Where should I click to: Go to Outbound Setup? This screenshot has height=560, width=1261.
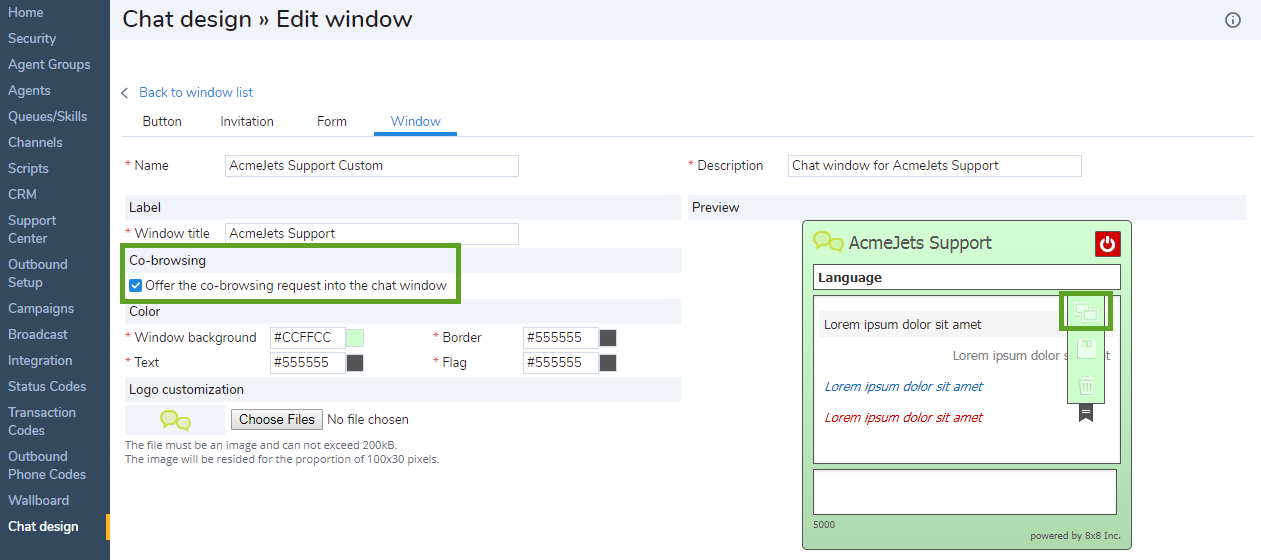pos(38,273)
